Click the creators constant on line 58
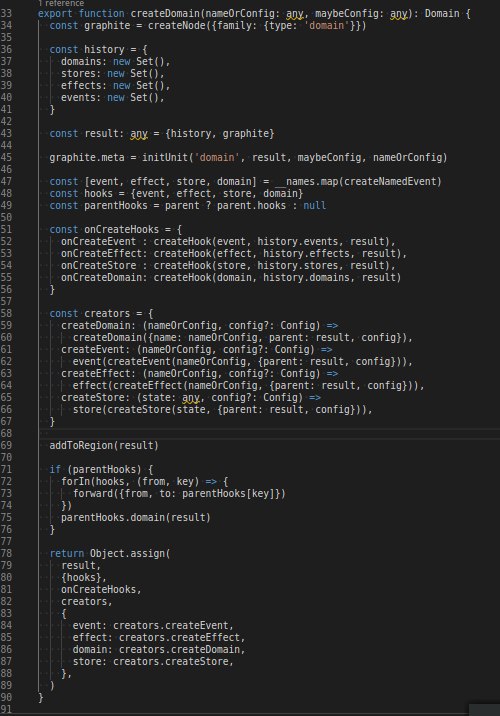 (107, 314)
